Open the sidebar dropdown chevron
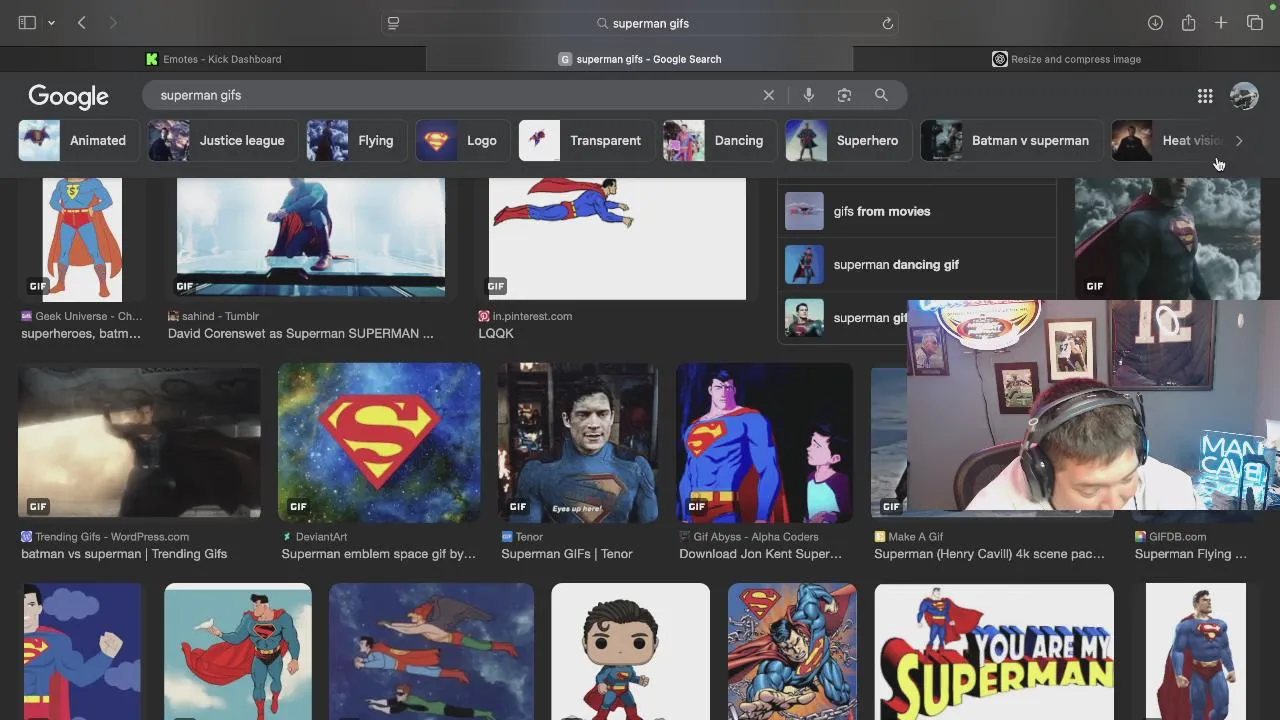 [x=51, y=23]
